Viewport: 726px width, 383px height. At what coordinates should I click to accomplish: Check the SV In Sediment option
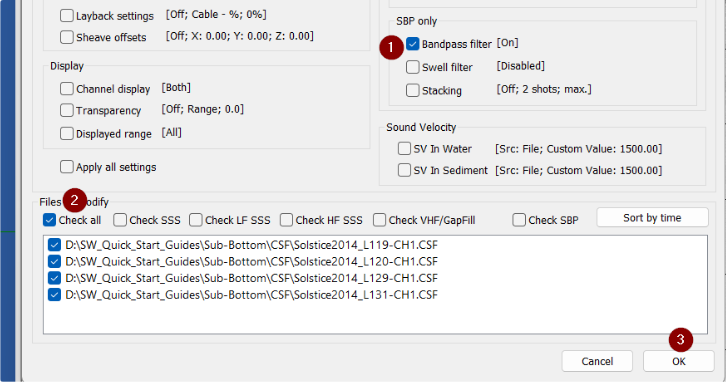404,170
